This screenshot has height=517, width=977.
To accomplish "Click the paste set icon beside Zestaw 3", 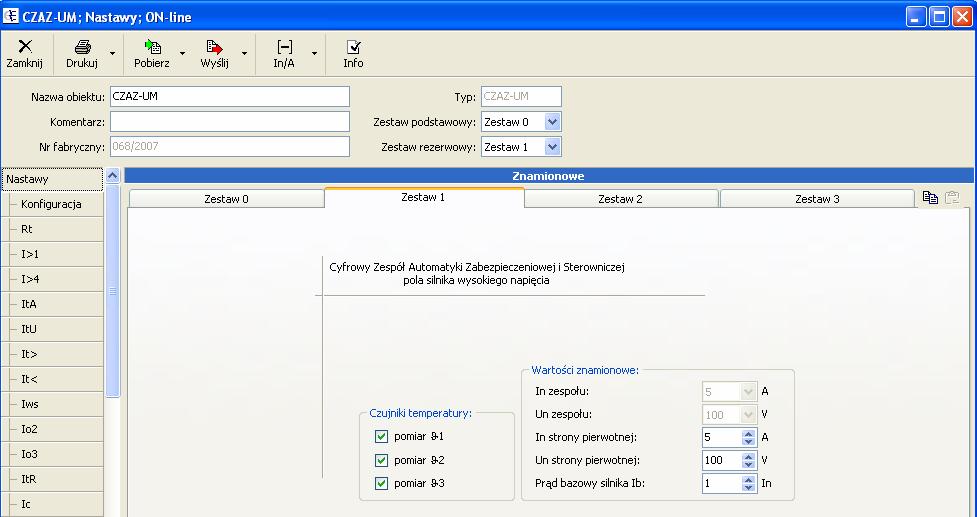I will [x=951, y=197].
